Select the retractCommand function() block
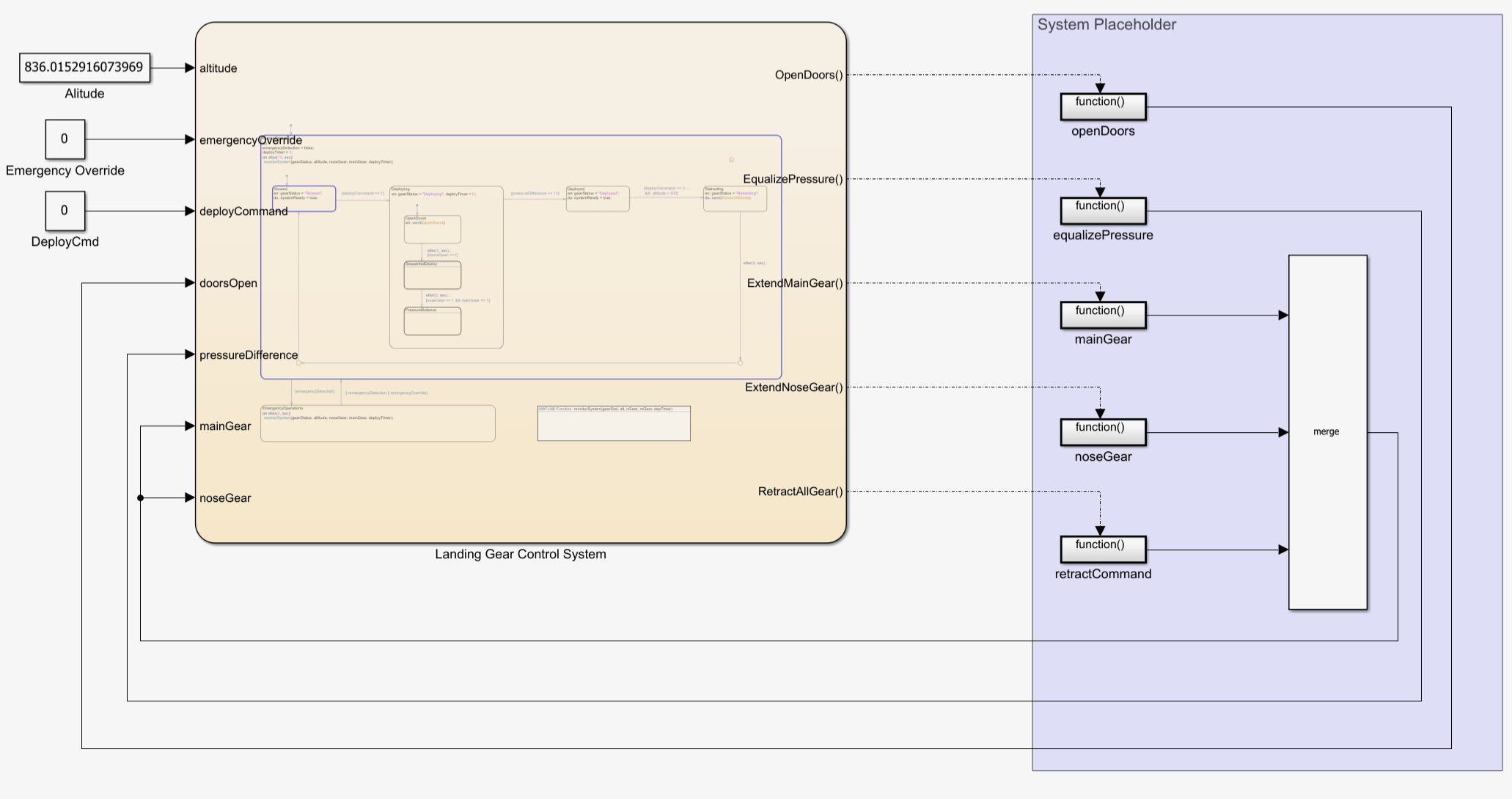This screenshot has height=799, width=1512. pyautogui.click(x=1103, y=550)
